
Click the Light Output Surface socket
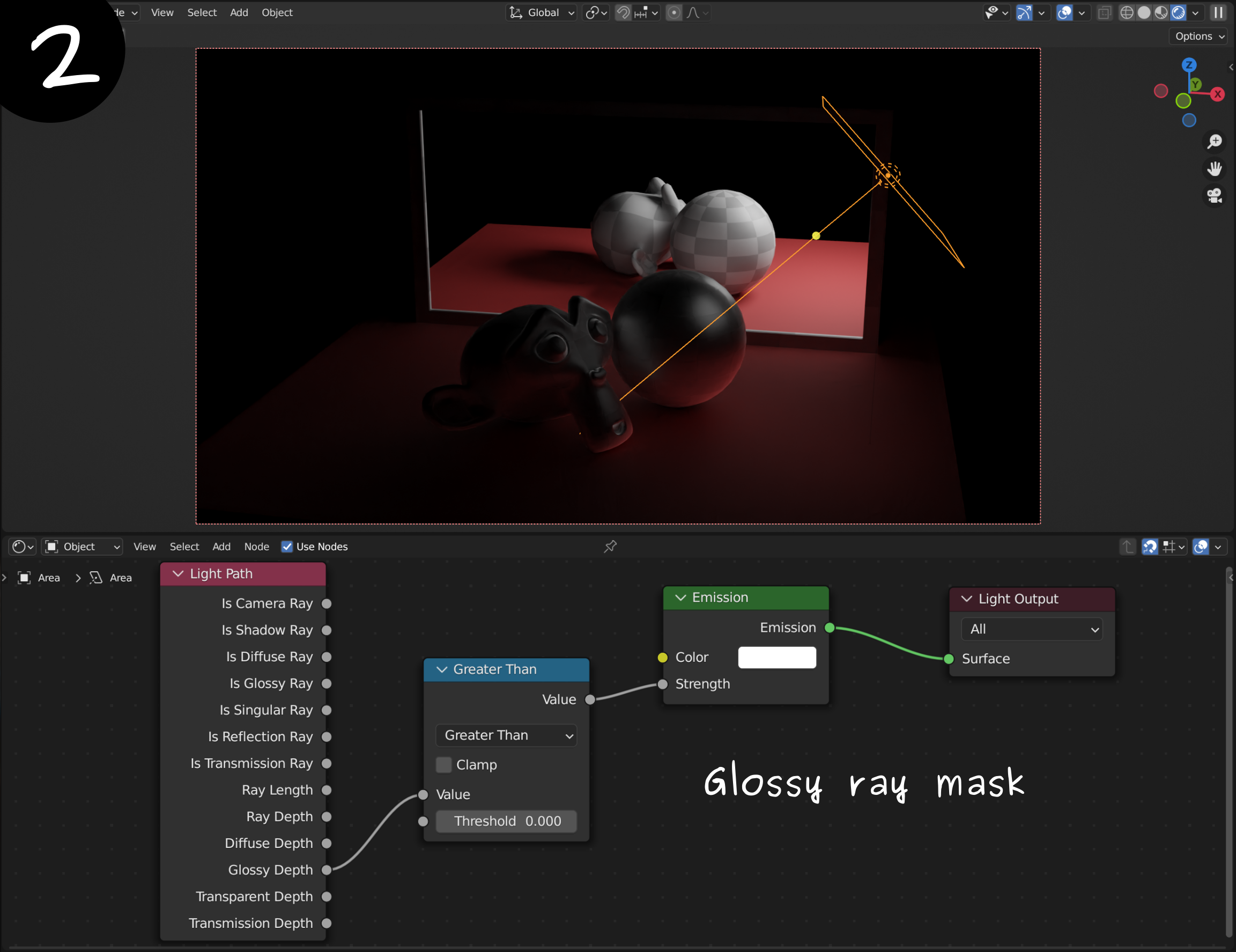point(949,658)
